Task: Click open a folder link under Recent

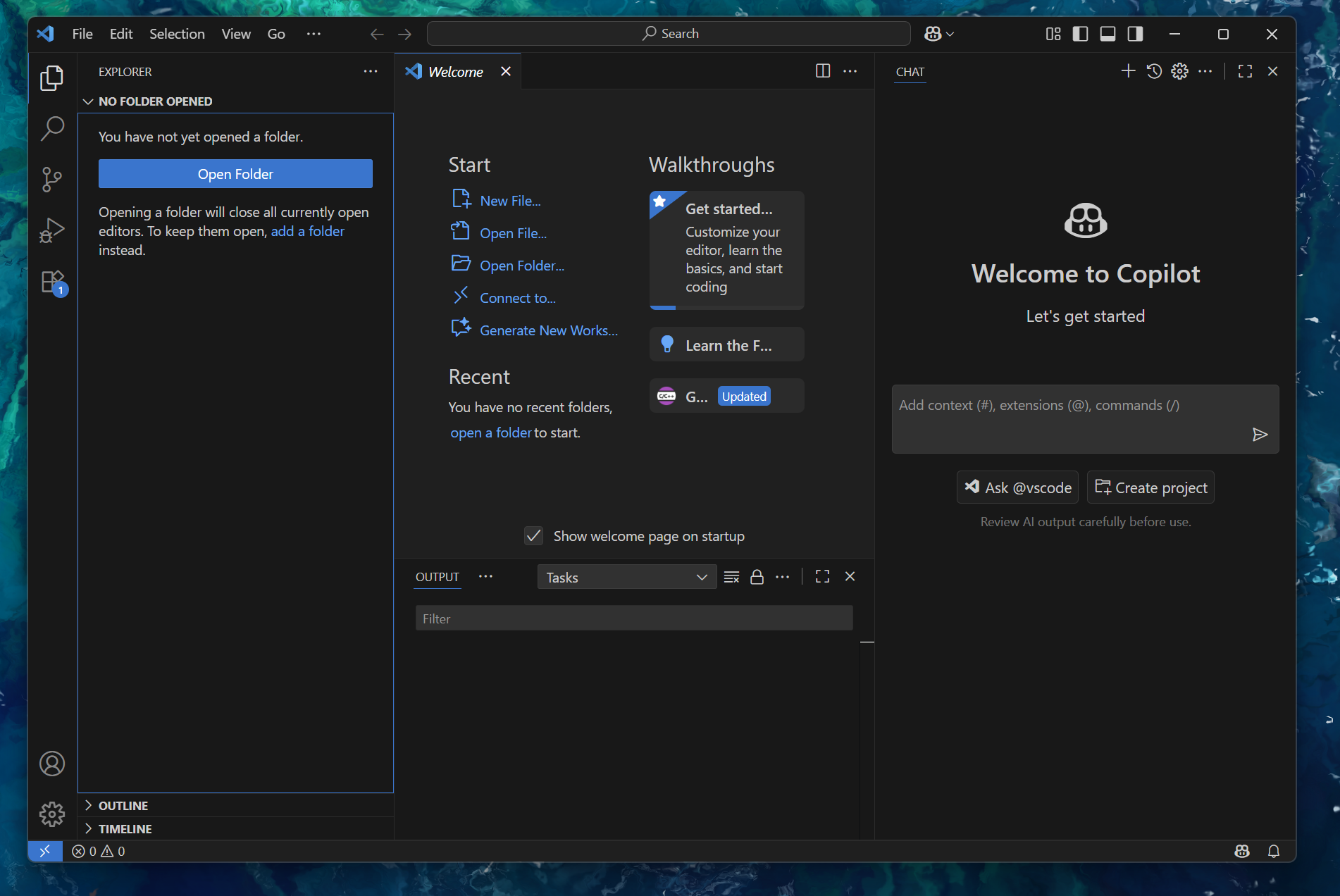Action: pos(491,433)
